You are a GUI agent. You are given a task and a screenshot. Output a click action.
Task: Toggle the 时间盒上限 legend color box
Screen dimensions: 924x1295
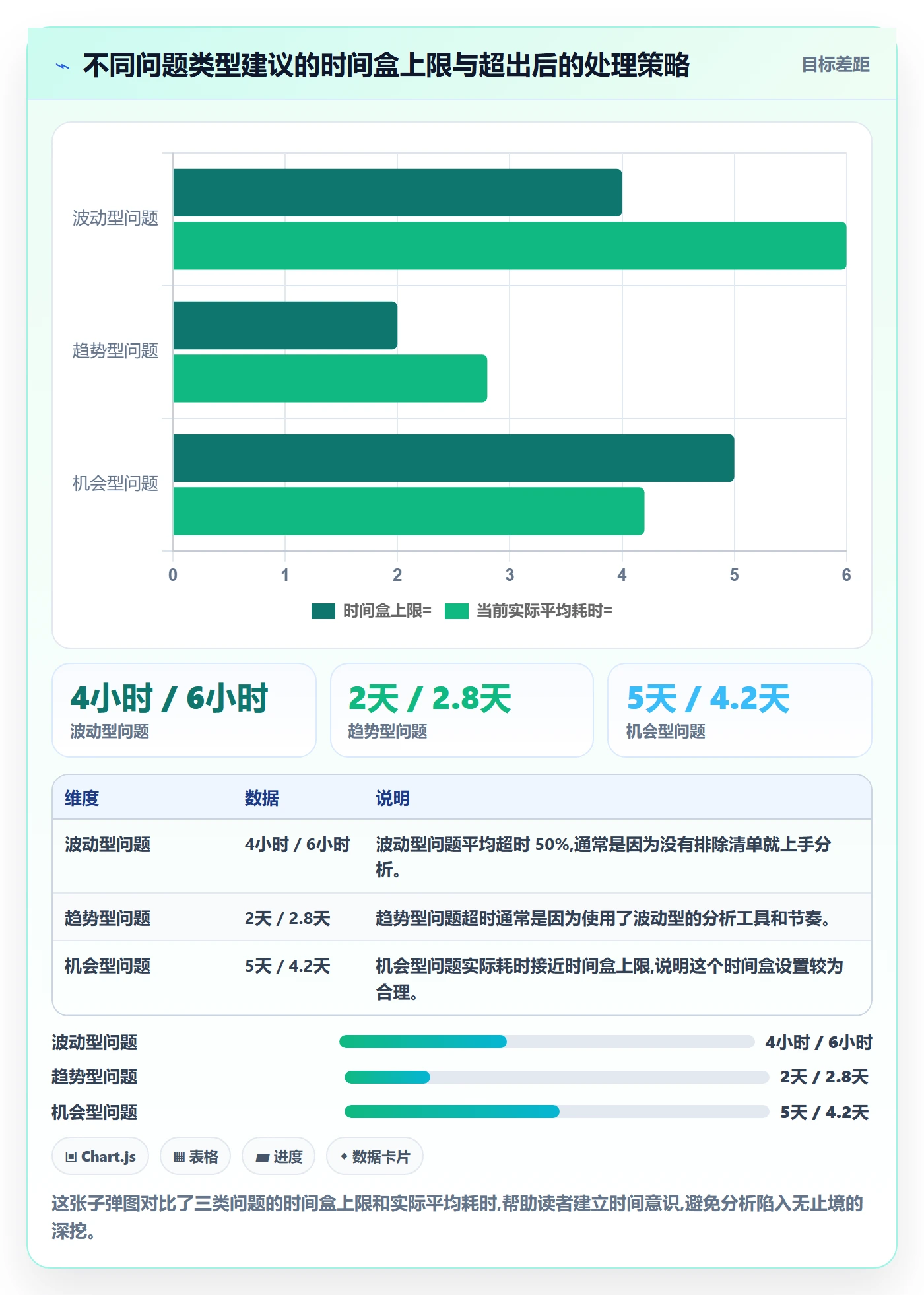(323, 611)
